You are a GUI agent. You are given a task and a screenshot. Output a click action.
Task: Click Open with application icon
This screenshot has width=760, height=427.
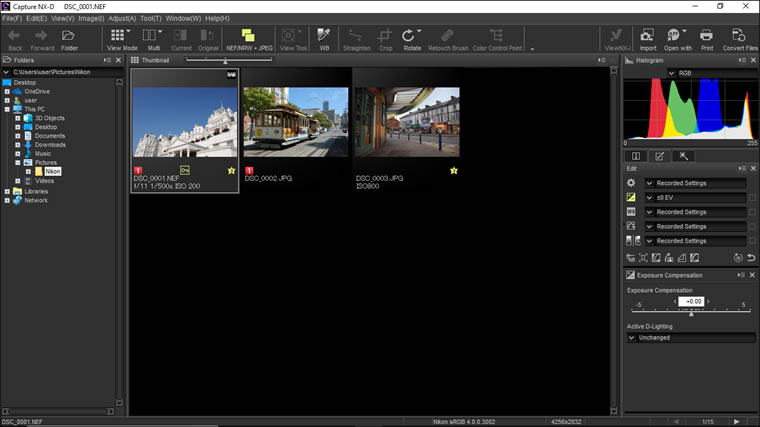click(674, 35)
